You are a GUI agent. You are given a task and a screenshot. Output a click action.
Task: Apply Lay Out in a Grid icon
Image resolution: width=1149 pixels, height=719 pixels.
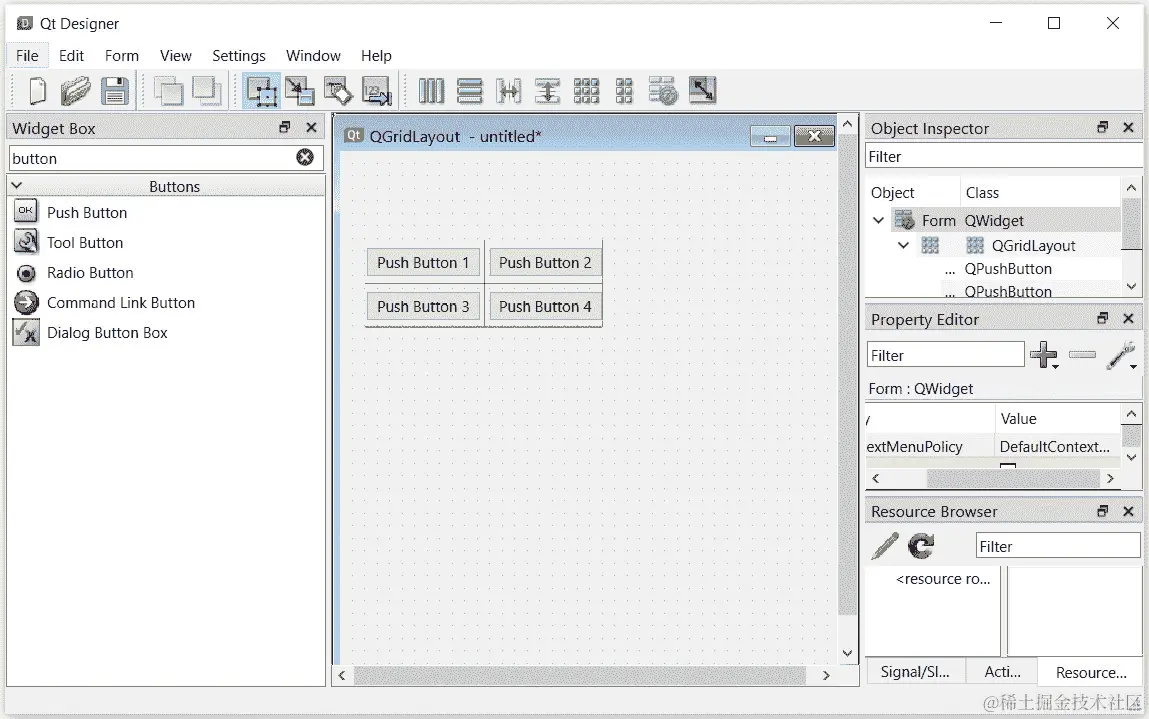(x=586, y=92)
